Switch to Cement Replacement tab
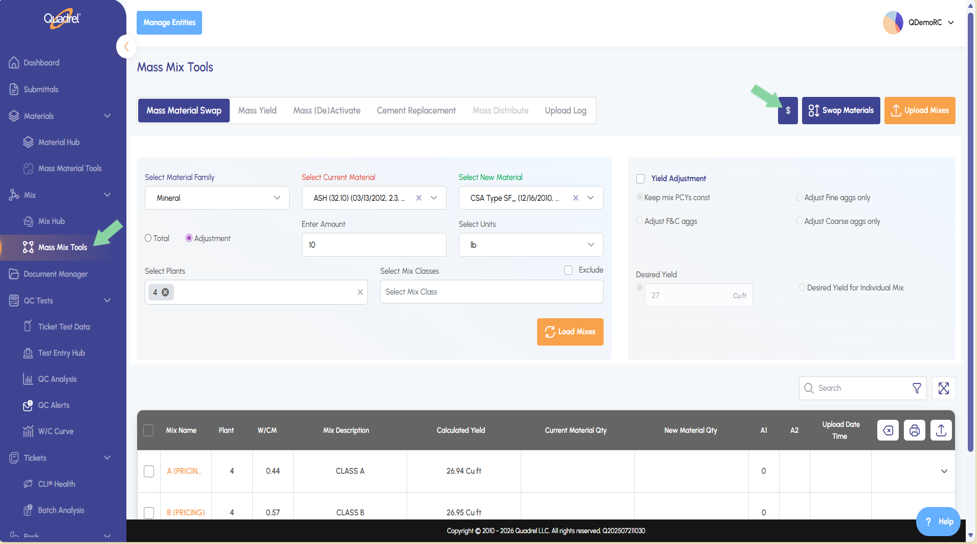977x544 pixels. coord(416,111)
